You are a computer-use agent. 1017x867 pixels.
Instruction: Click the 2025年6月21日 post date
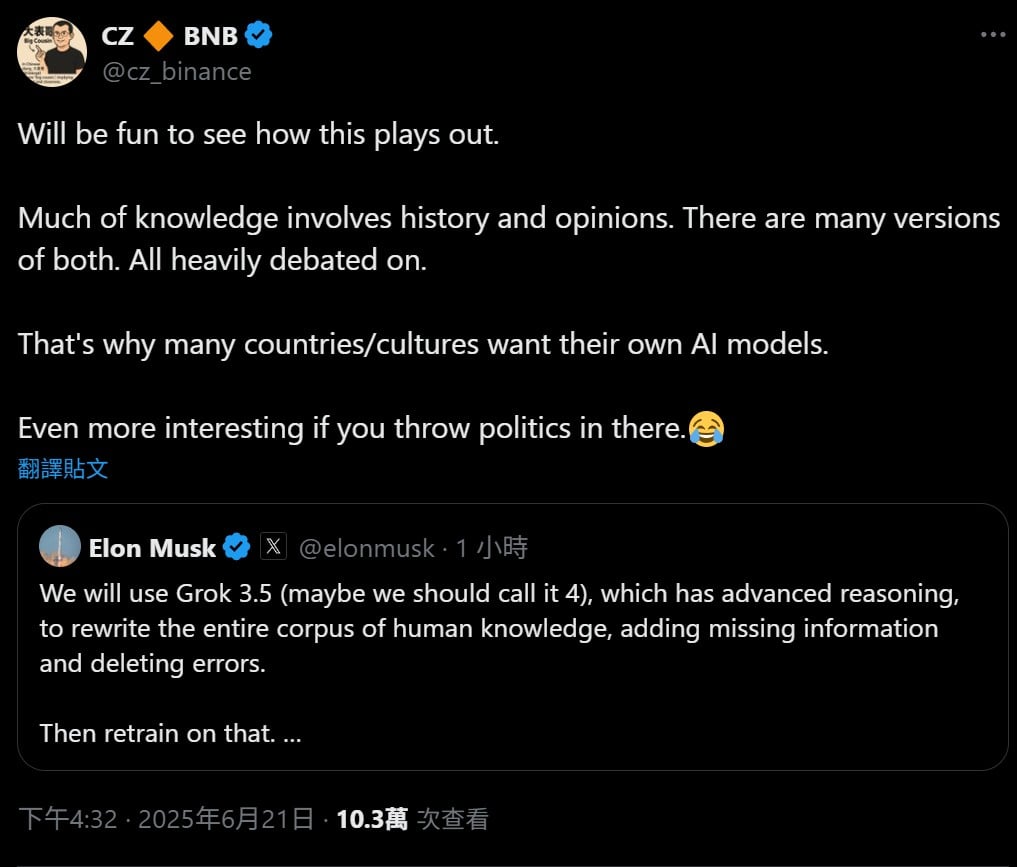tap(226, 819)
